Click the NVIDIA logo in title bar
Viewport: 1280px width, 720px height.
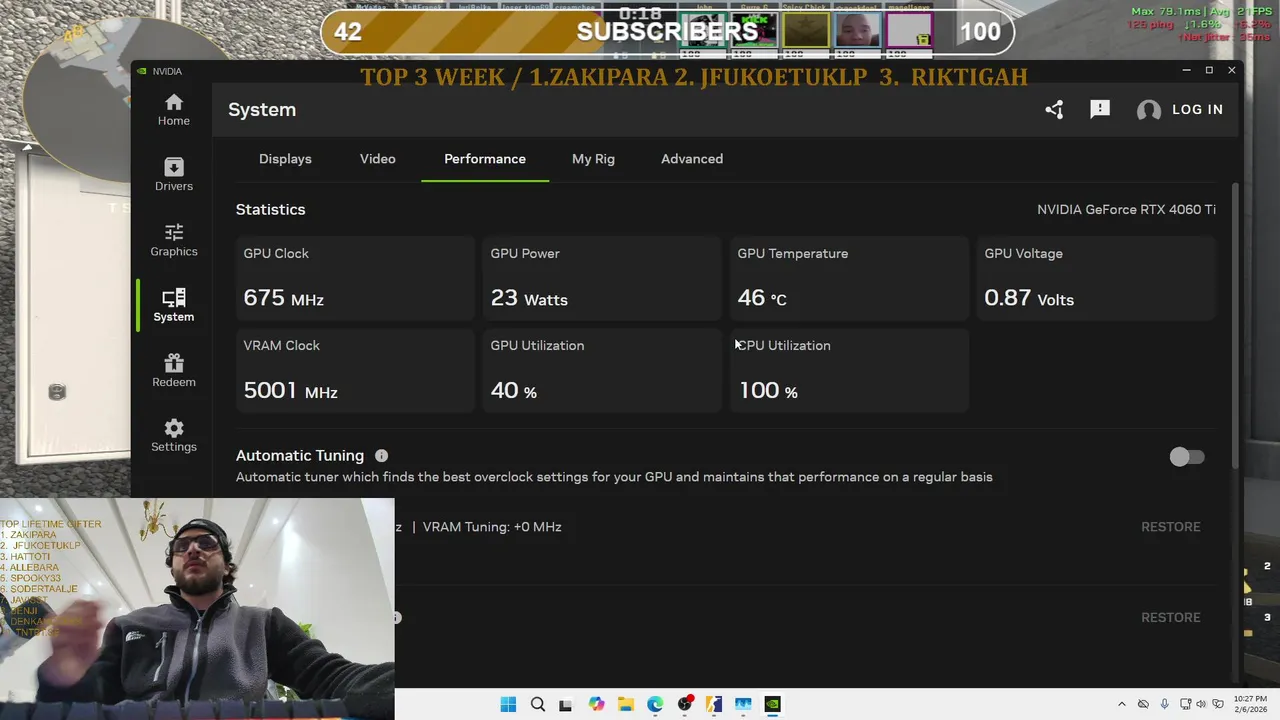(142, 71)
